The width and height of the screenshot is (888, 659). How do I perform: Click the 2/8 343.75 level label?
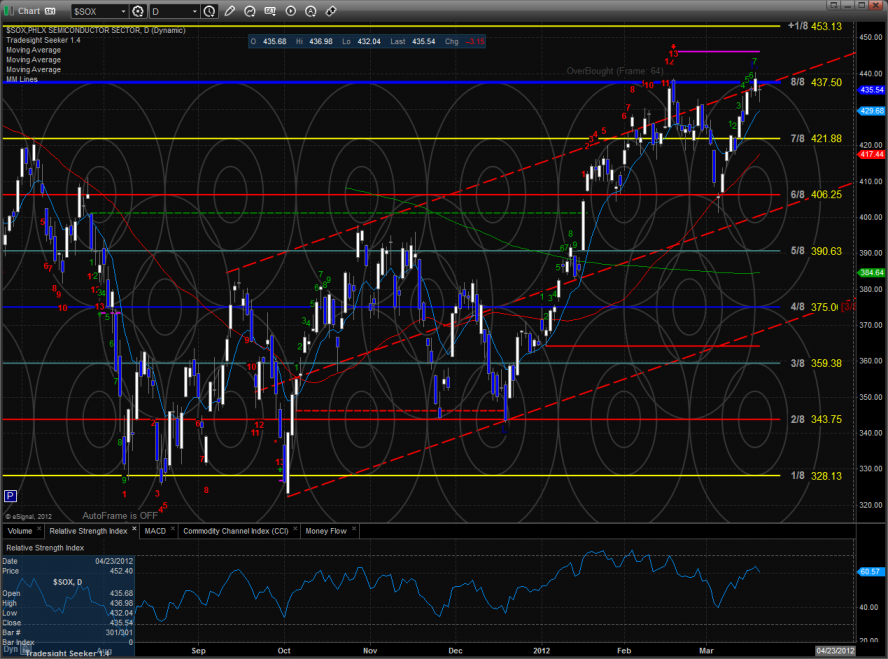(816, 420)
